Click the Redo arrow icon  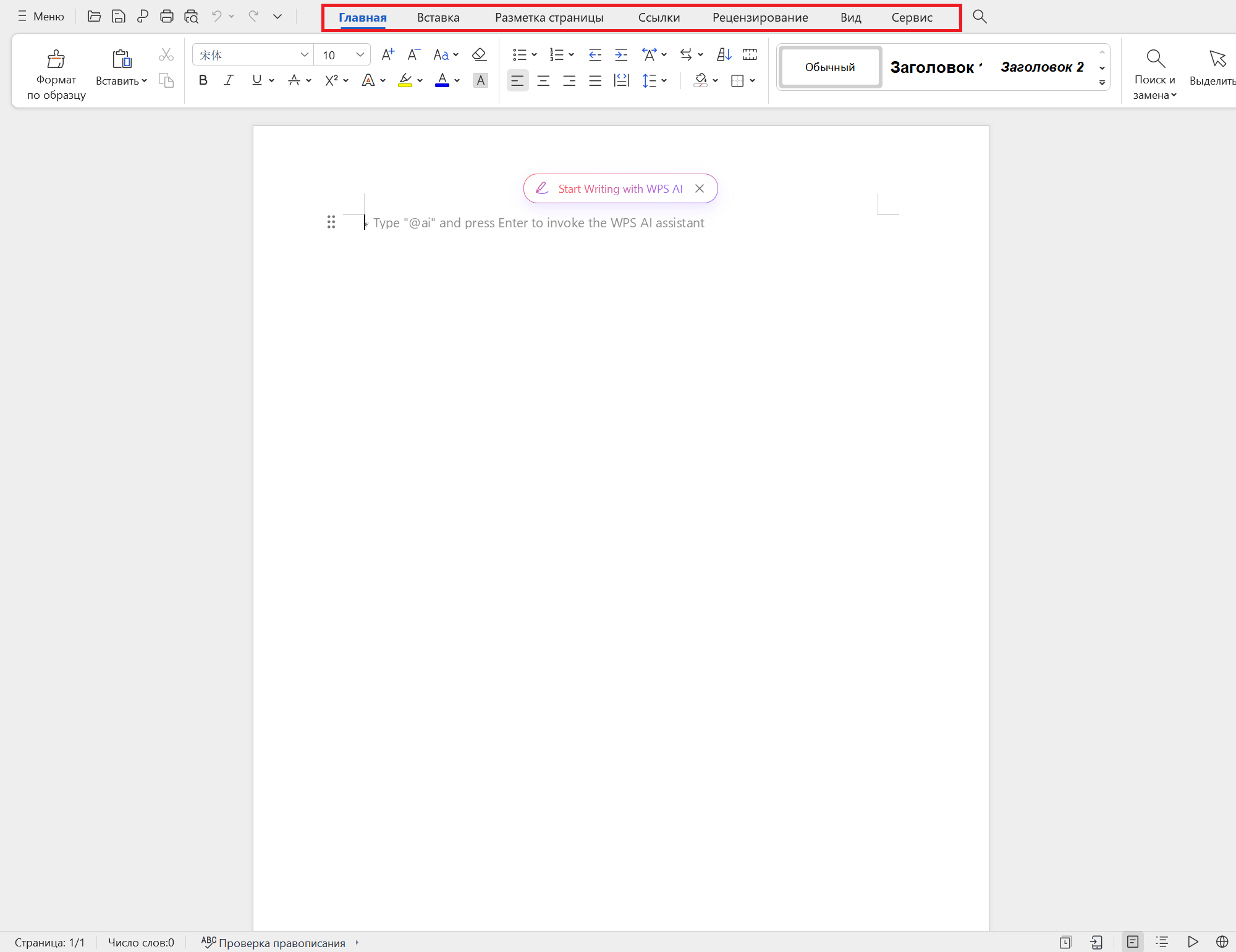(253, 17)
